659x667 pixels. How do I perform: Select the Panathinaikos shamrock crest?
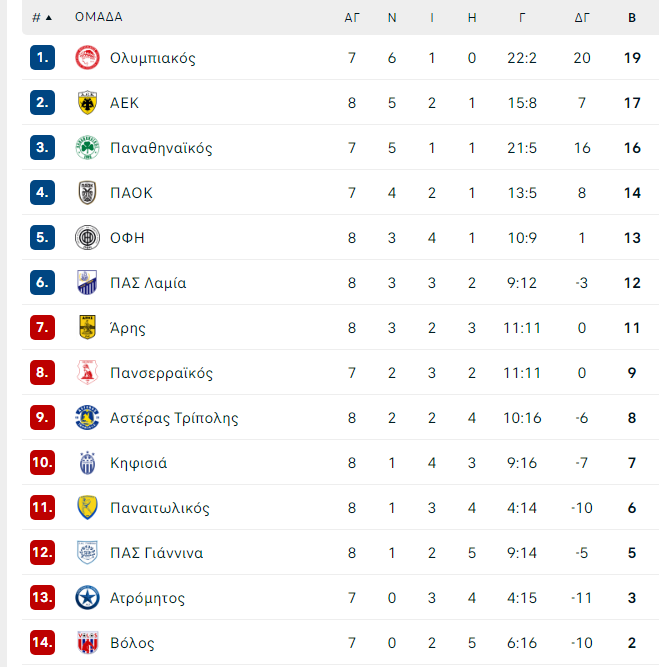(x=87, y=148)
